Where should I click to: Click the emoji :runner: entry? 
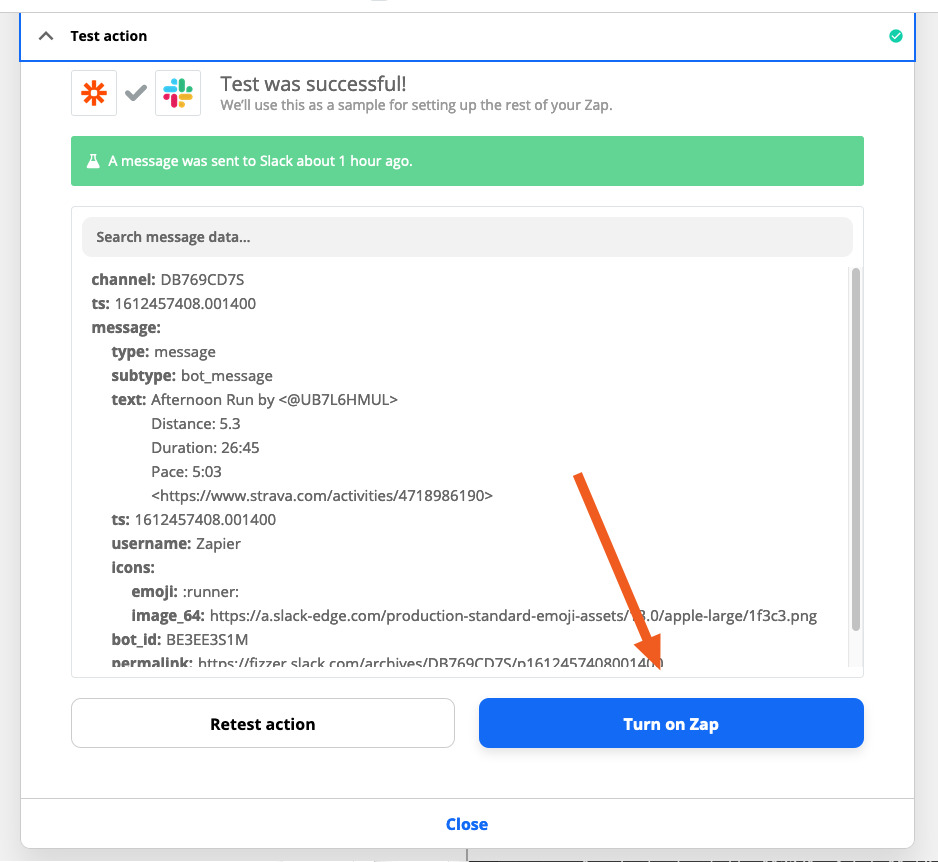pyautogui.click(x=185, y=592)
